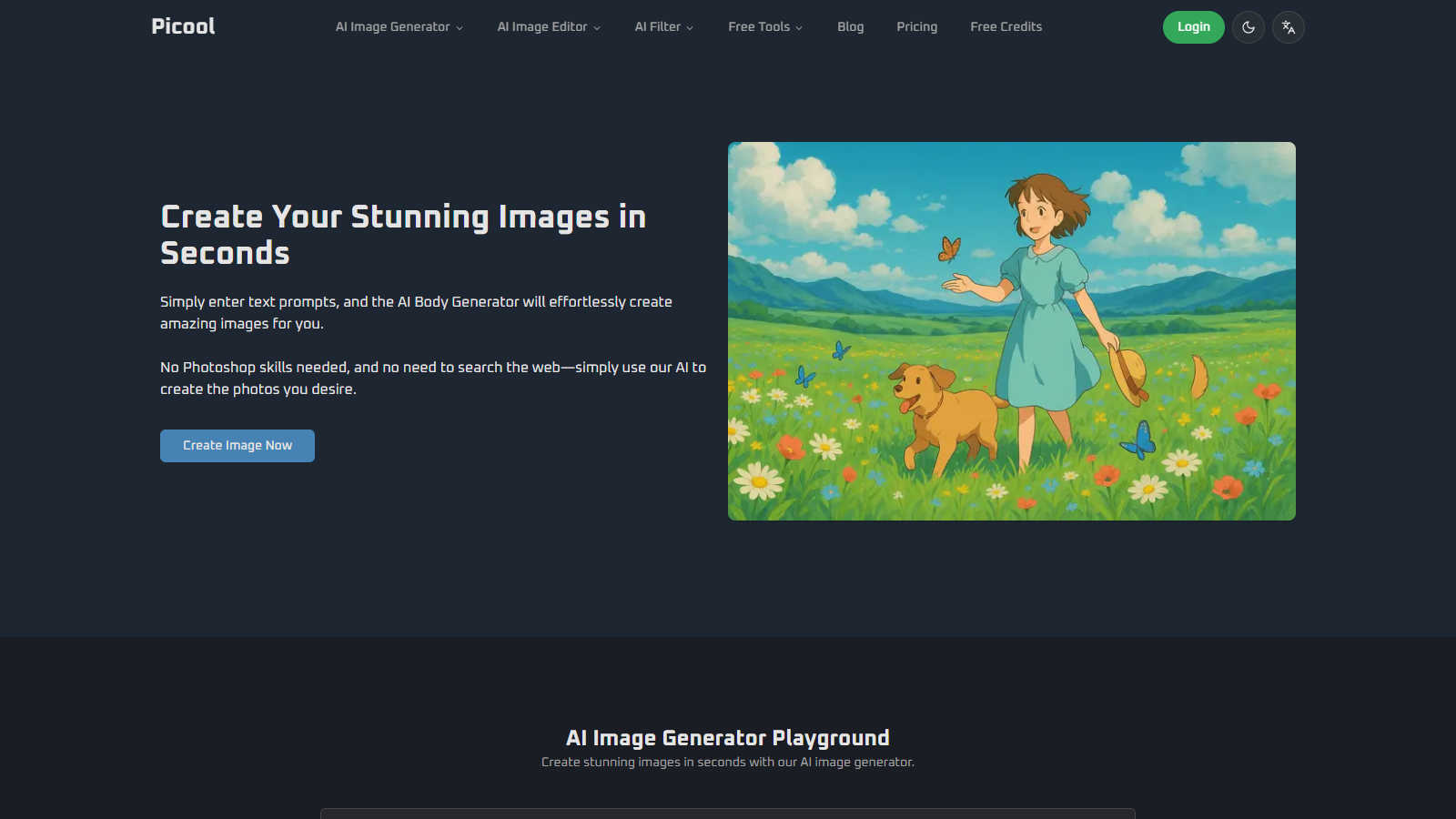This screenshot has width=1456, height=819.
Task: Click the green Login button
Action: coord(1194,27)
